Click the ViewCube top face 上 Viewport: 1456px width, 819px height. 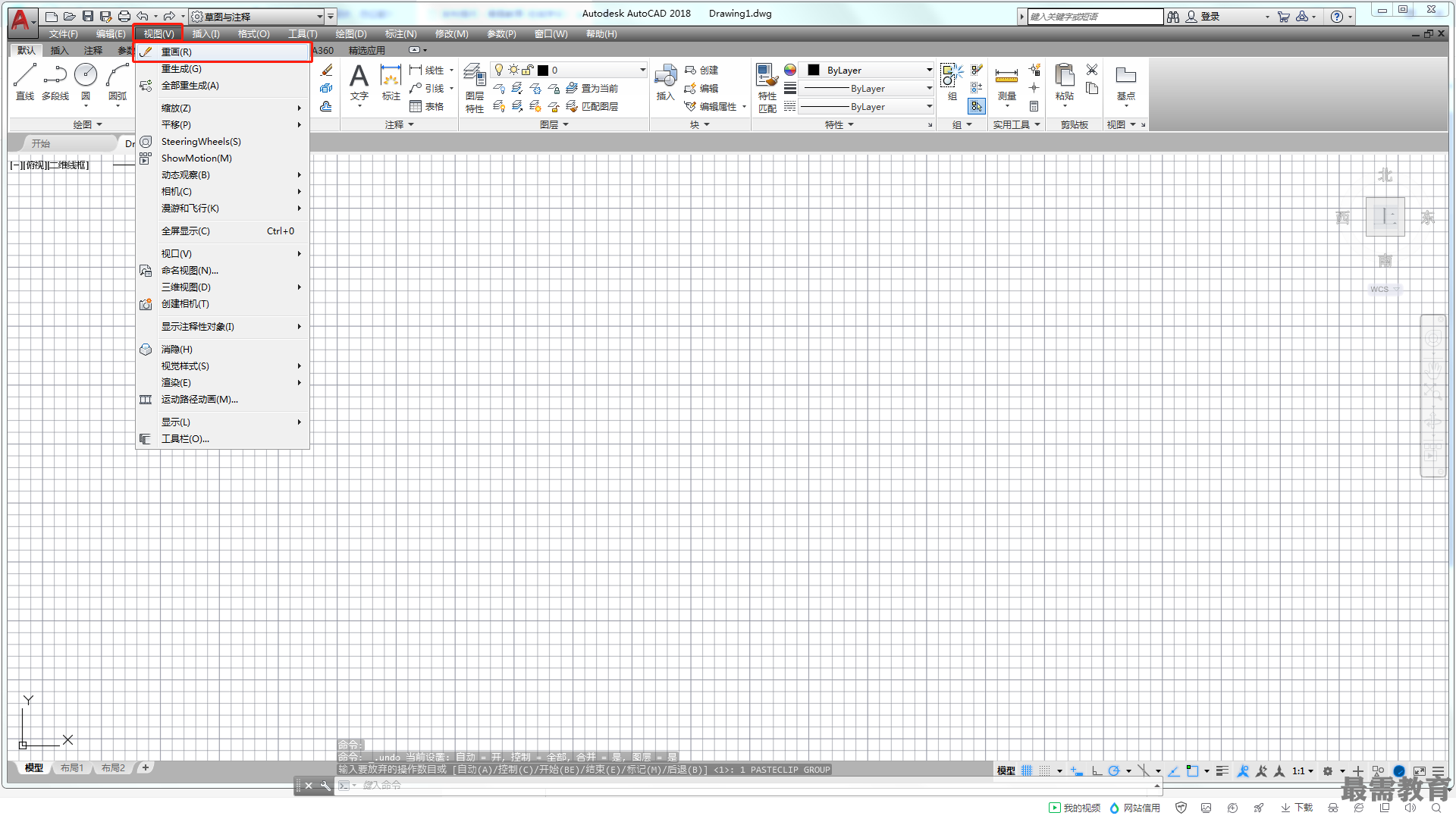[x=1385, y=217]
